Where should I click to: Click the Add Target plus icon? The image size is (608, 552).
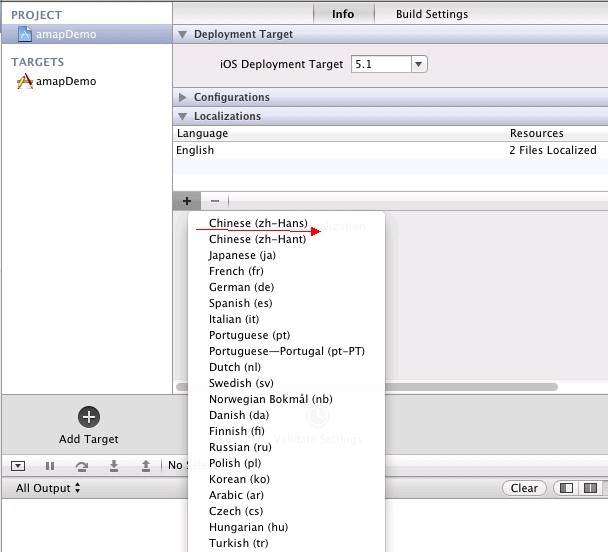click(89, 417)
